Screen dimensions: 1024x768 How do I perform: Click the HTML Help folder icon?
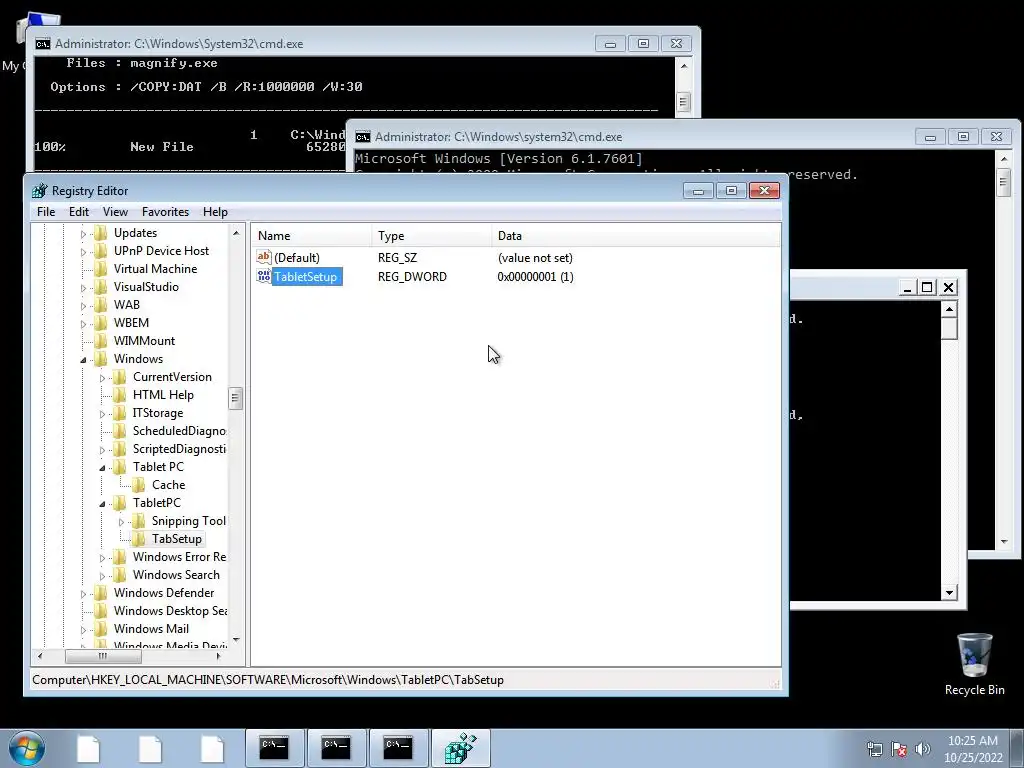(x=120, y=394)
